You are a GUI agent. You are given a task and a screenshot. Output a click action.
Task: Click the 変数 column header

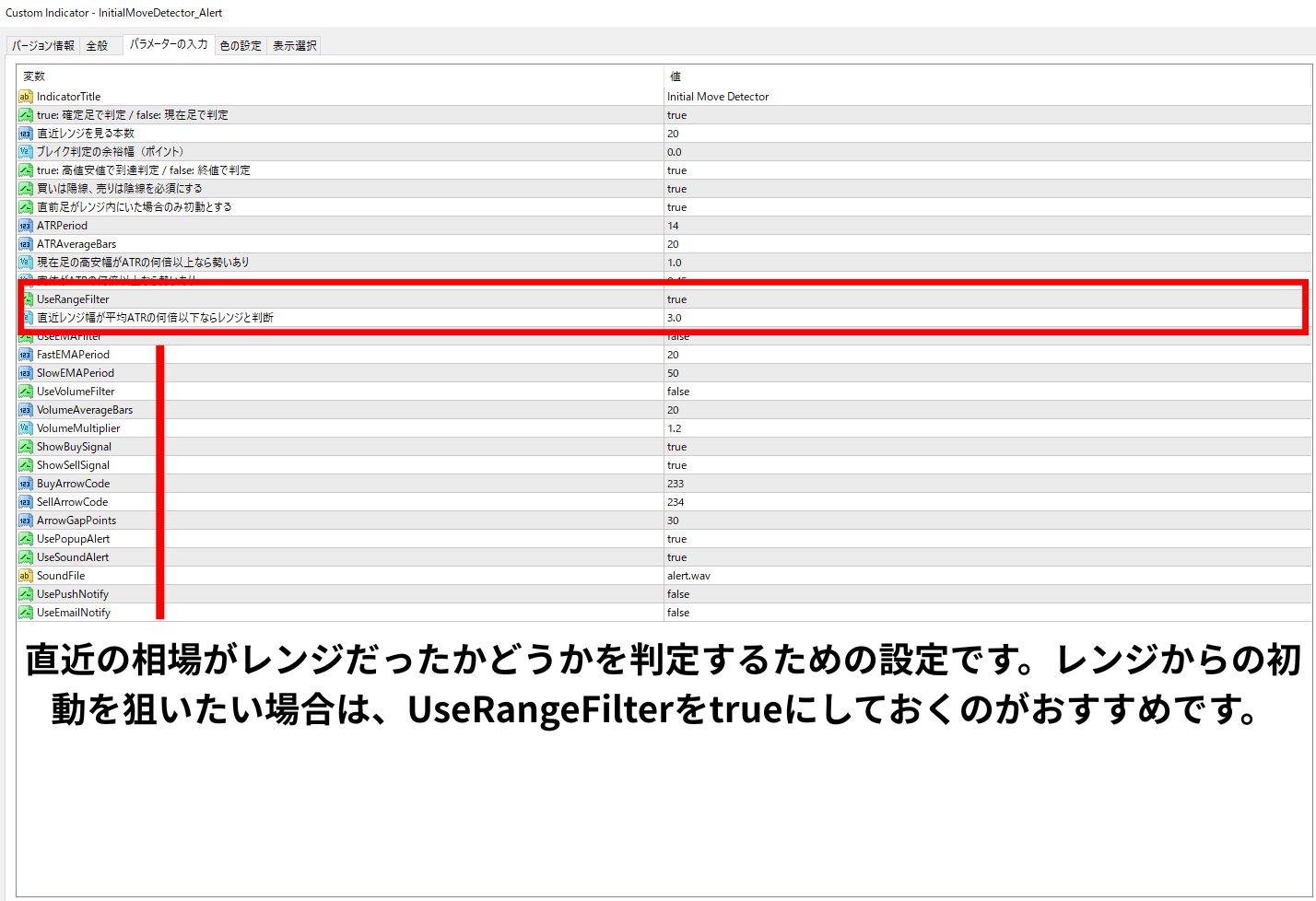(x=34, y=76)
